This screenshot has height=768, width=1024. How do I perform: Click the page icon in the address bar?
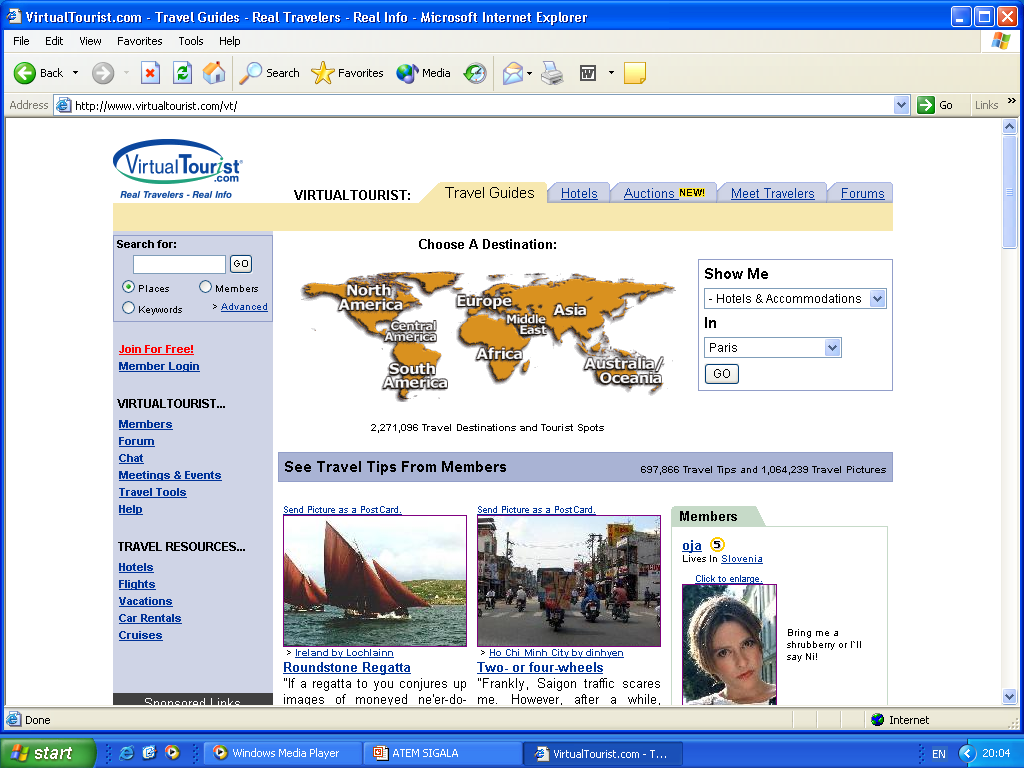click(63, 105)
